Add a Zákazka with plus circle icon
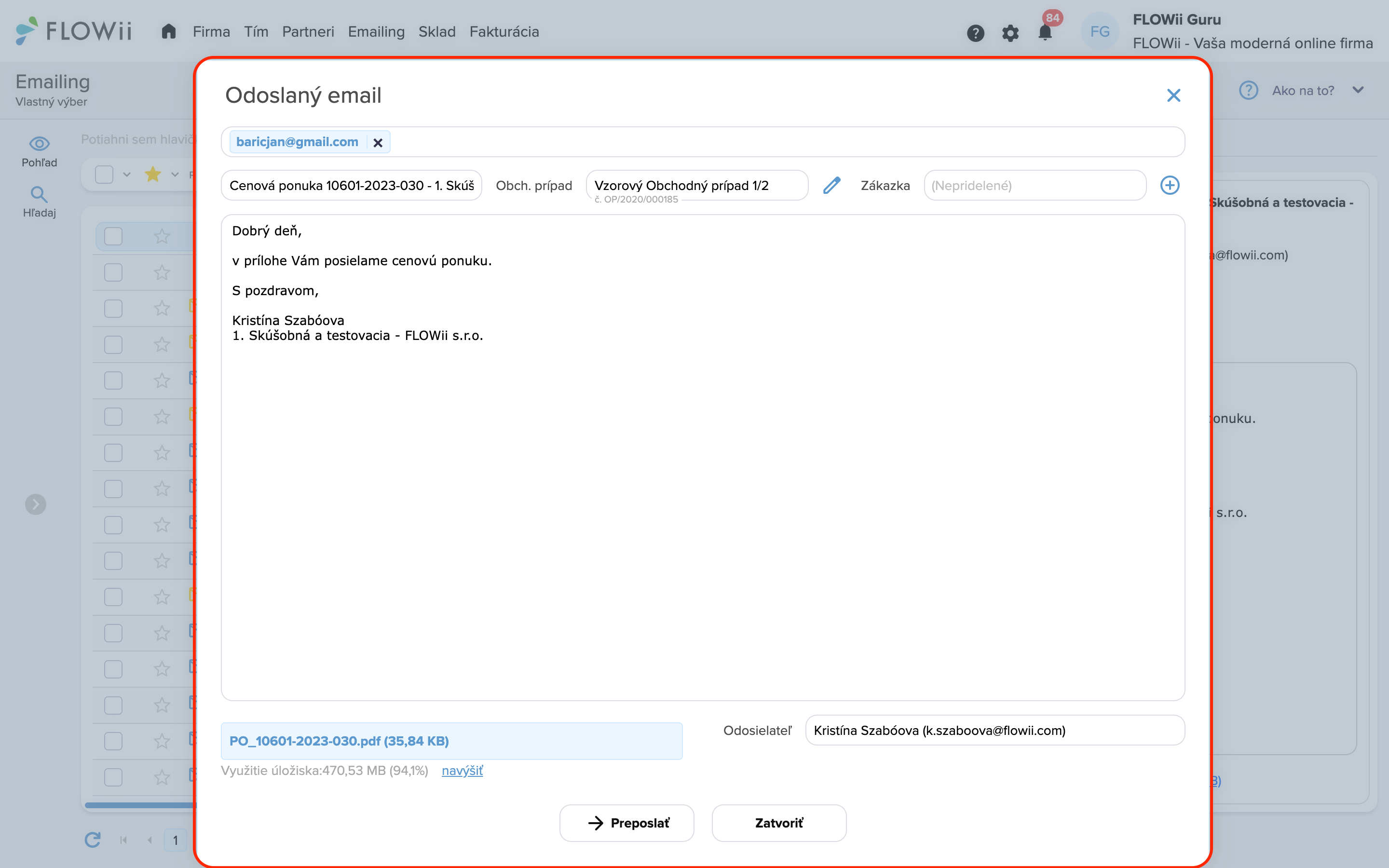 point(1170,186)
